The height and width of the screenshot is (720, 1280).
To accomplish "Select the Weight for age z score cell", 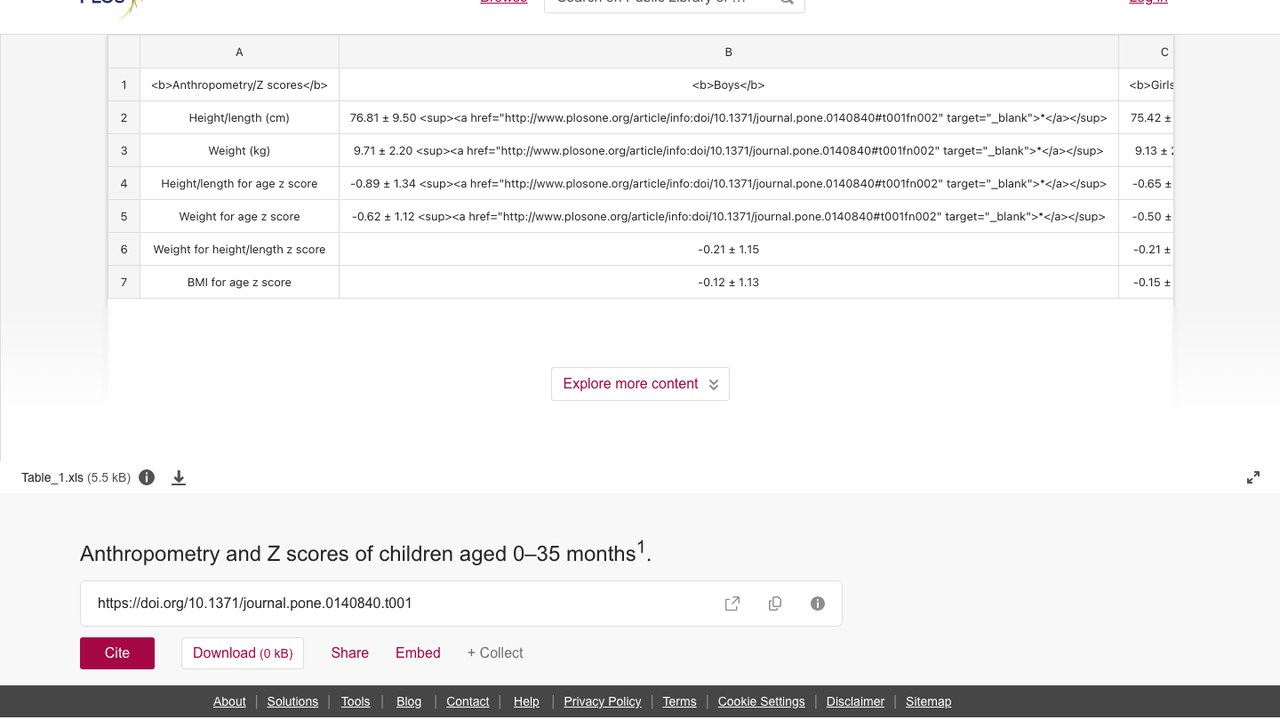I will pos(239,217).
